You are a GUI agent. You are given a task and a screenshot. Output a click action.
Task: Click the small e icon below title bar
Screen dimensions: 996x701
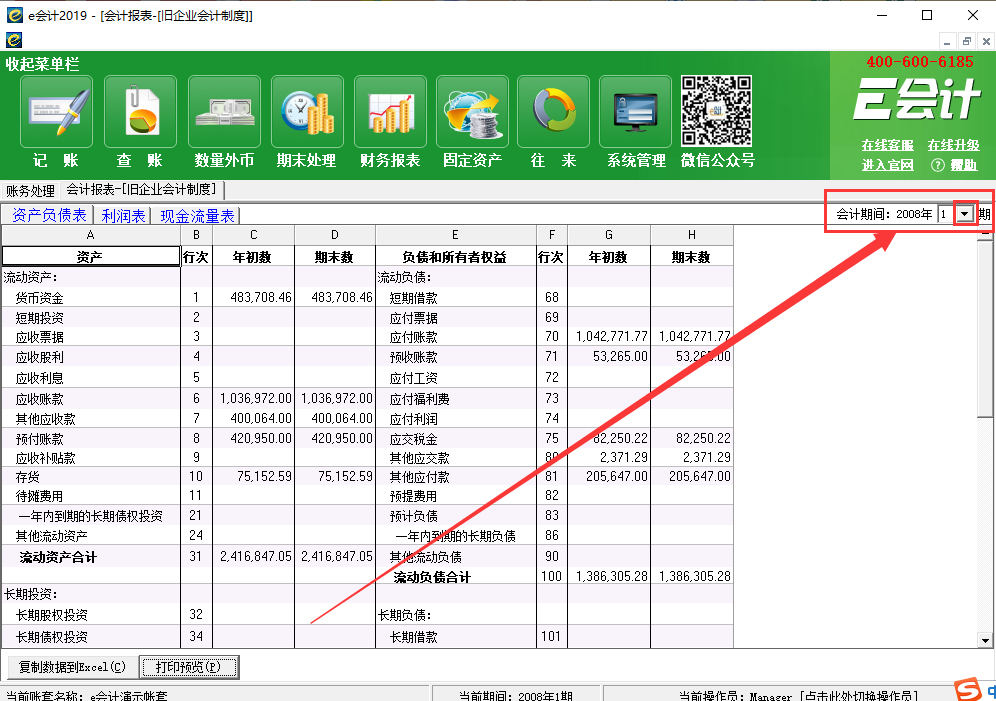click(x=14, y=39)
